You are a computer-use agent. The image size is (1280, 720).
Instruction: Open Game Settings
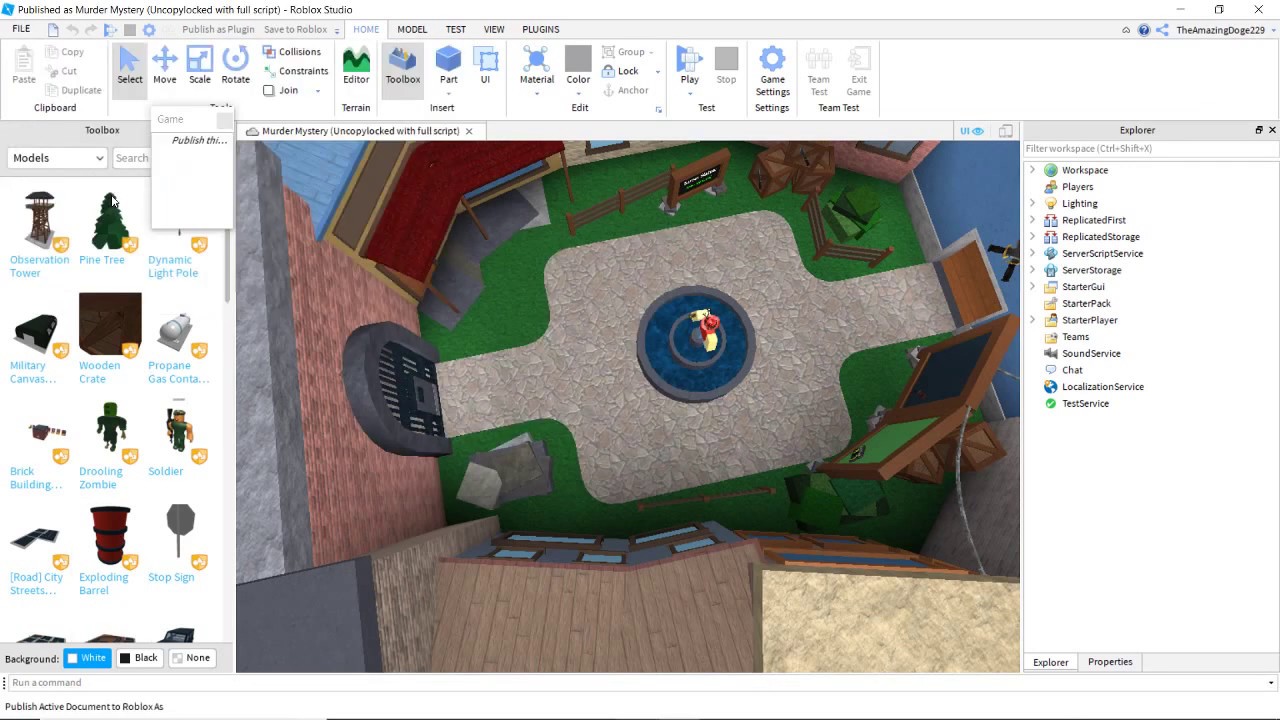(x=772, y=71)
